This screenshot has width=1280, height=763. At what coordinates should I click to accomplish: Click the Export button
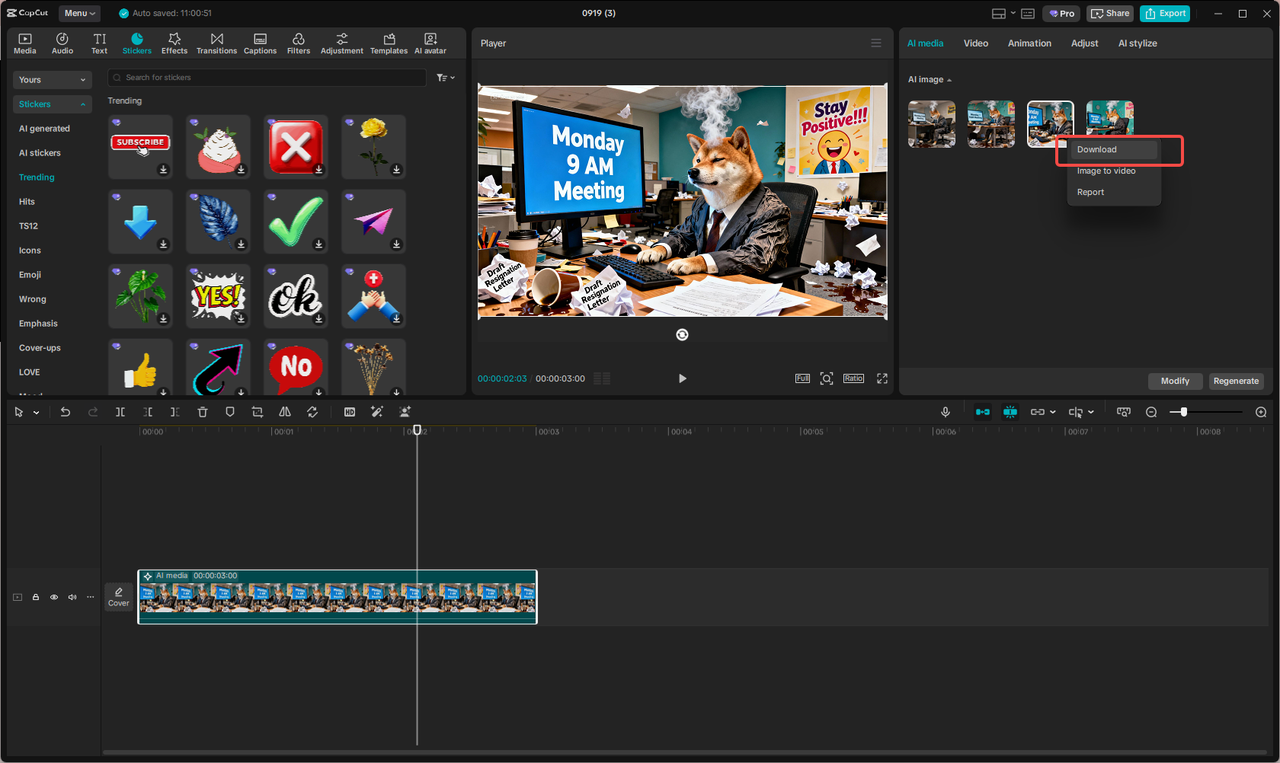[1164, 13]
